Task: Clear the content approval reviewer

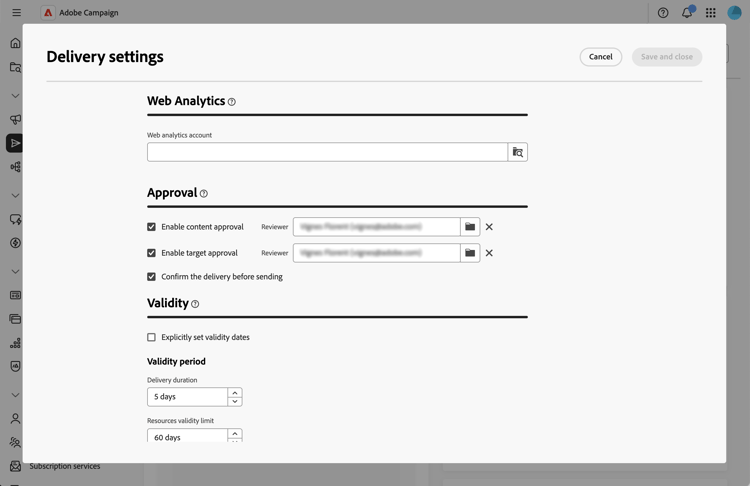Action: click(489, 227)
